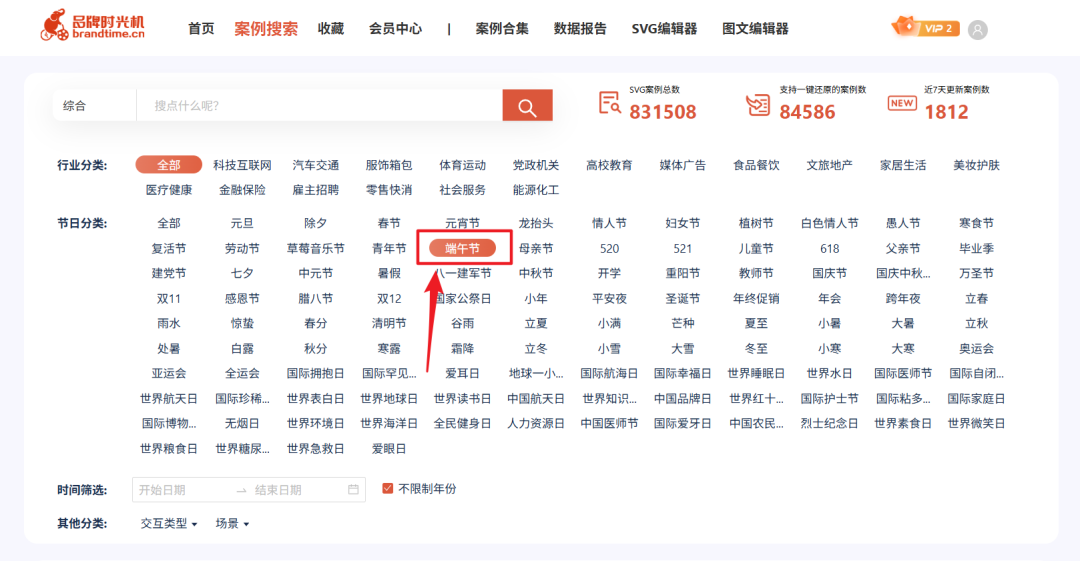Select the 金融保险 industry filter

(242, 190)
